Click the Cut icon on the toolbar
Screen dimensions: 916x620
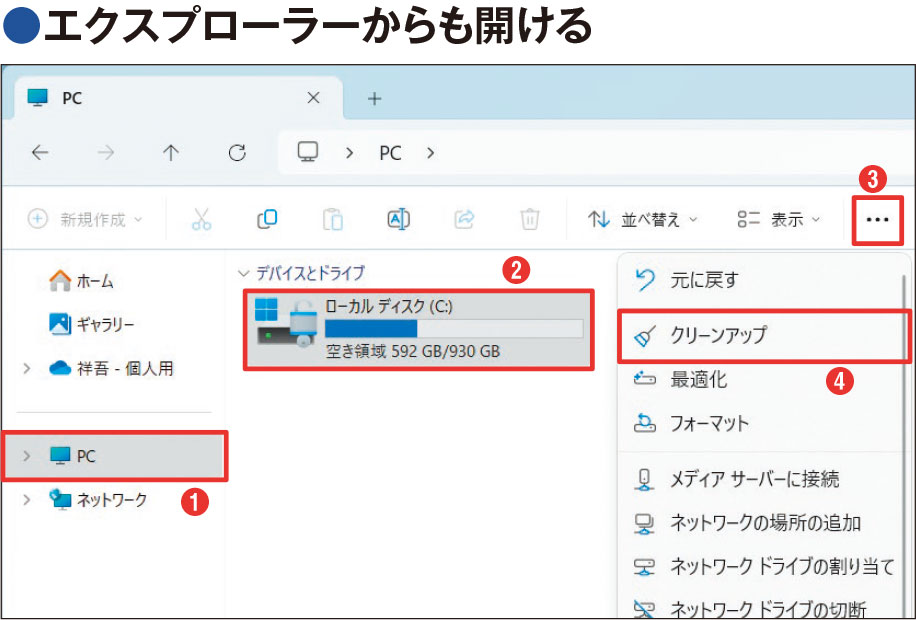pos(203,220)
